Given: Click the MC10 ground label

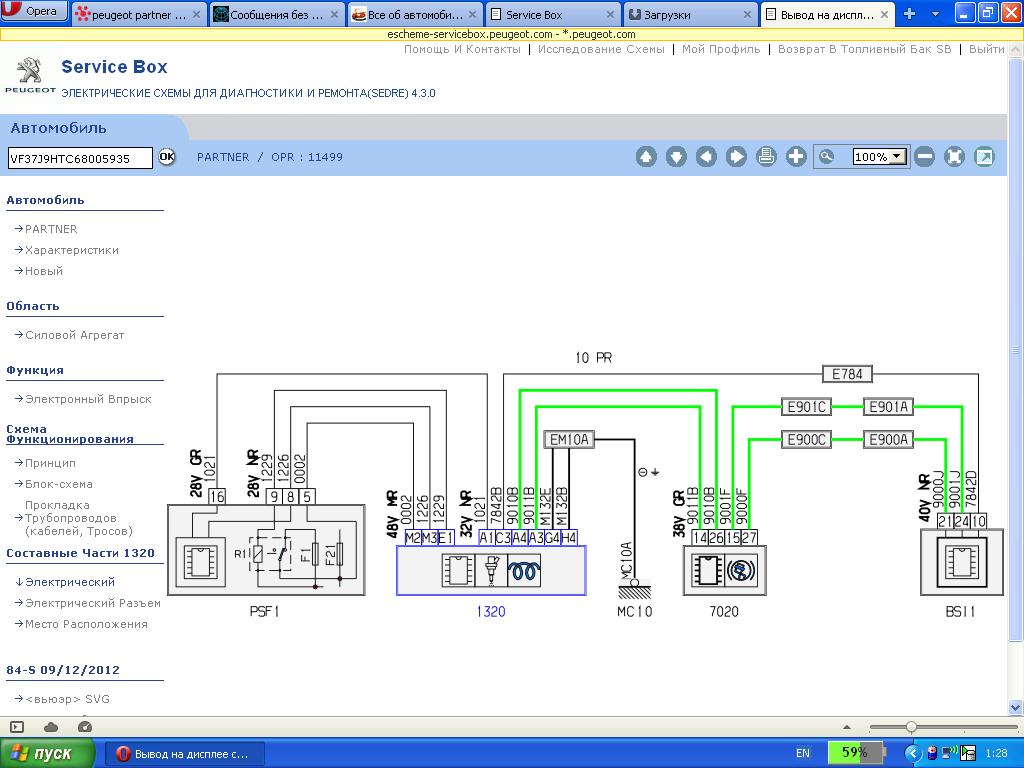Looking at the screenshot, I should pyautogui.click(x=634, y=611).
